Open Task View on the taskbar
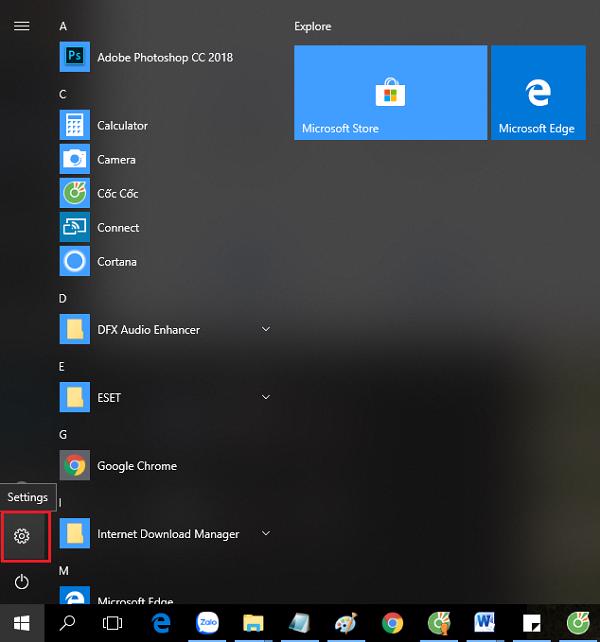 pyautogui.click(x=113, y=623)
